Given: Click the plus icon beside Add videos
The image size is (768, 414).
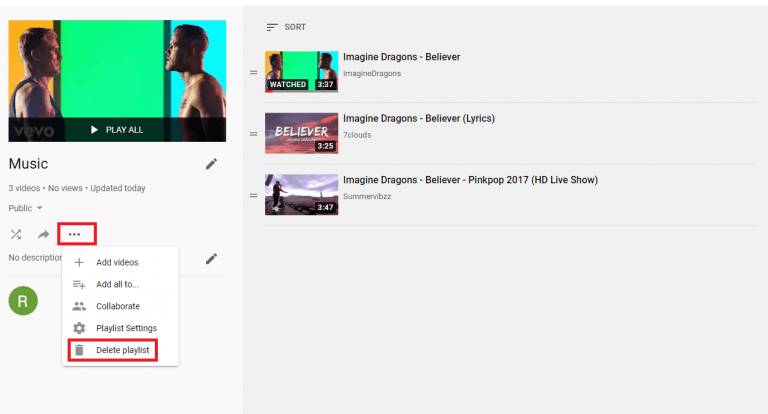Looking at the screenshot, I should point(79,263).
